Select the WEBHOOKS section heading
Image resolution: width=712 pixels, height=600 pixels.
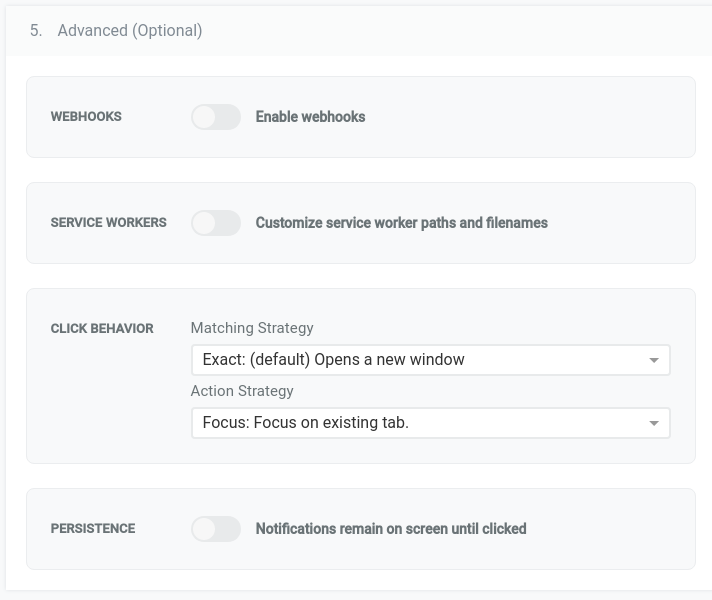[86, 117]
